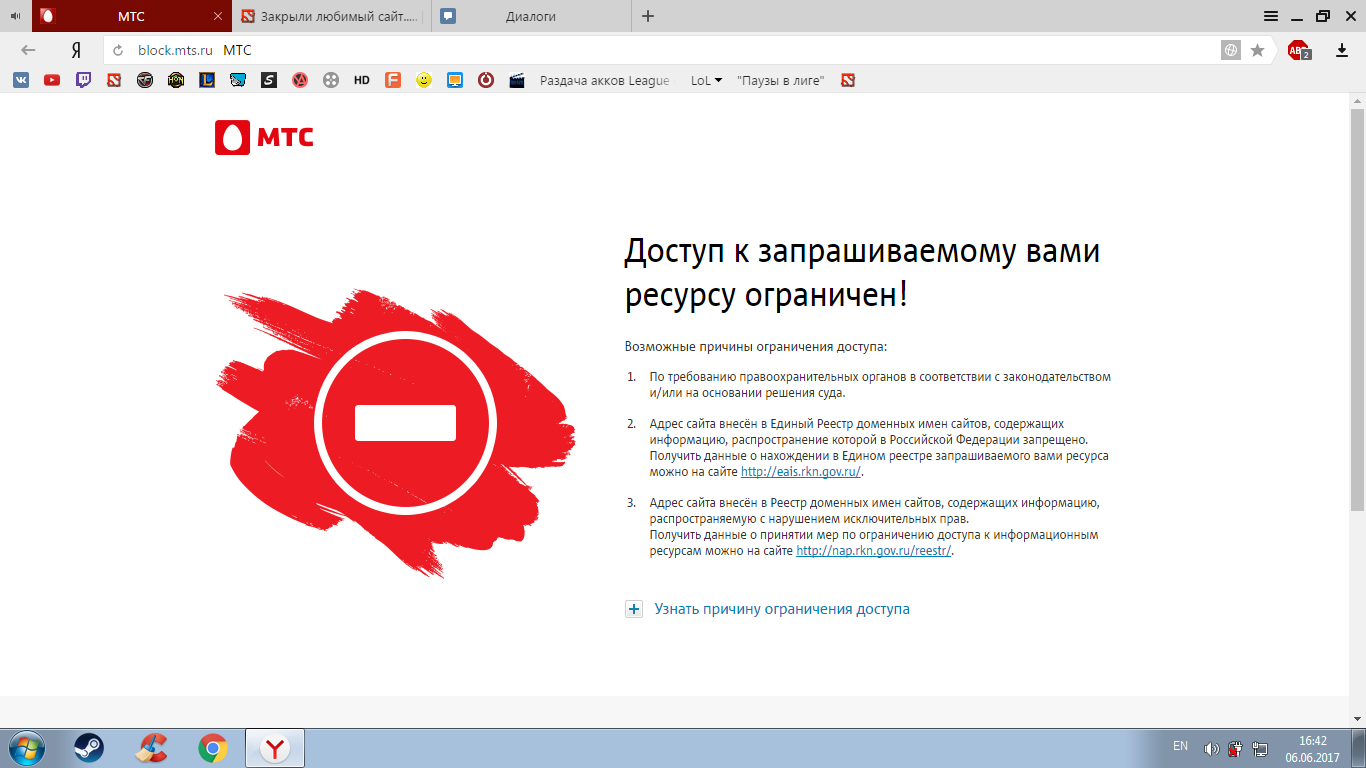Open Google Chrome from the taskbar
This screenshot has width=1366, height=768.
pyautogui.click(x=212, y=748)
